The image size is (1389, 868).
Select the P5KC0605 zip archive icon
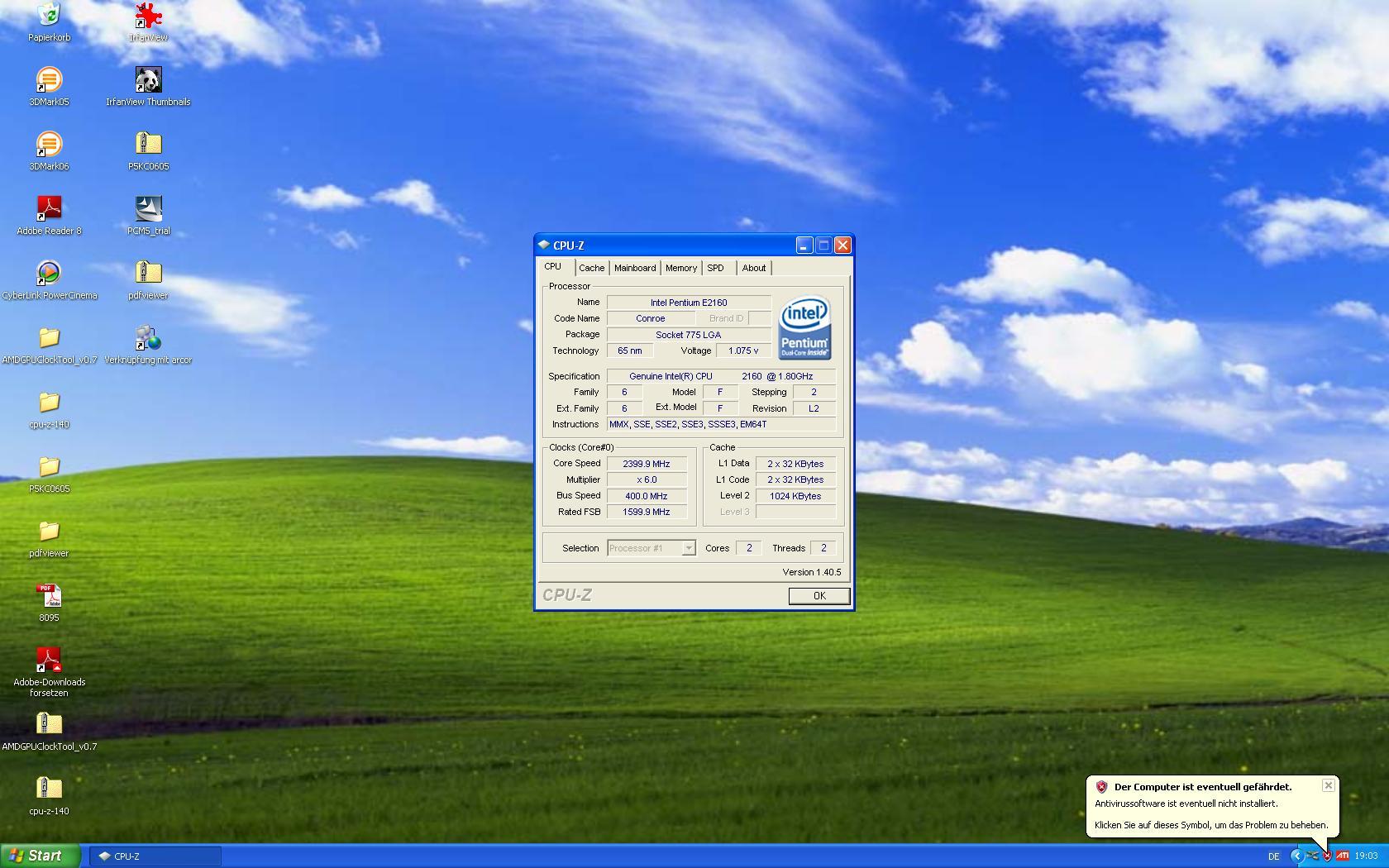(148, 150)
